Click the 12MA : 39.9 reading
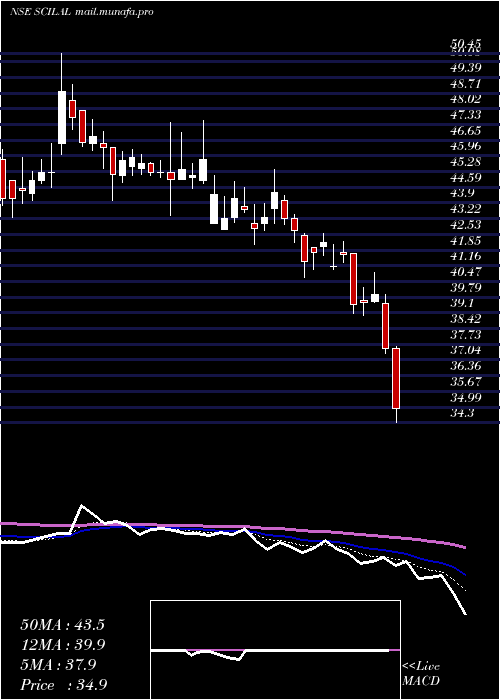The image size is (500, 700). 62,645
